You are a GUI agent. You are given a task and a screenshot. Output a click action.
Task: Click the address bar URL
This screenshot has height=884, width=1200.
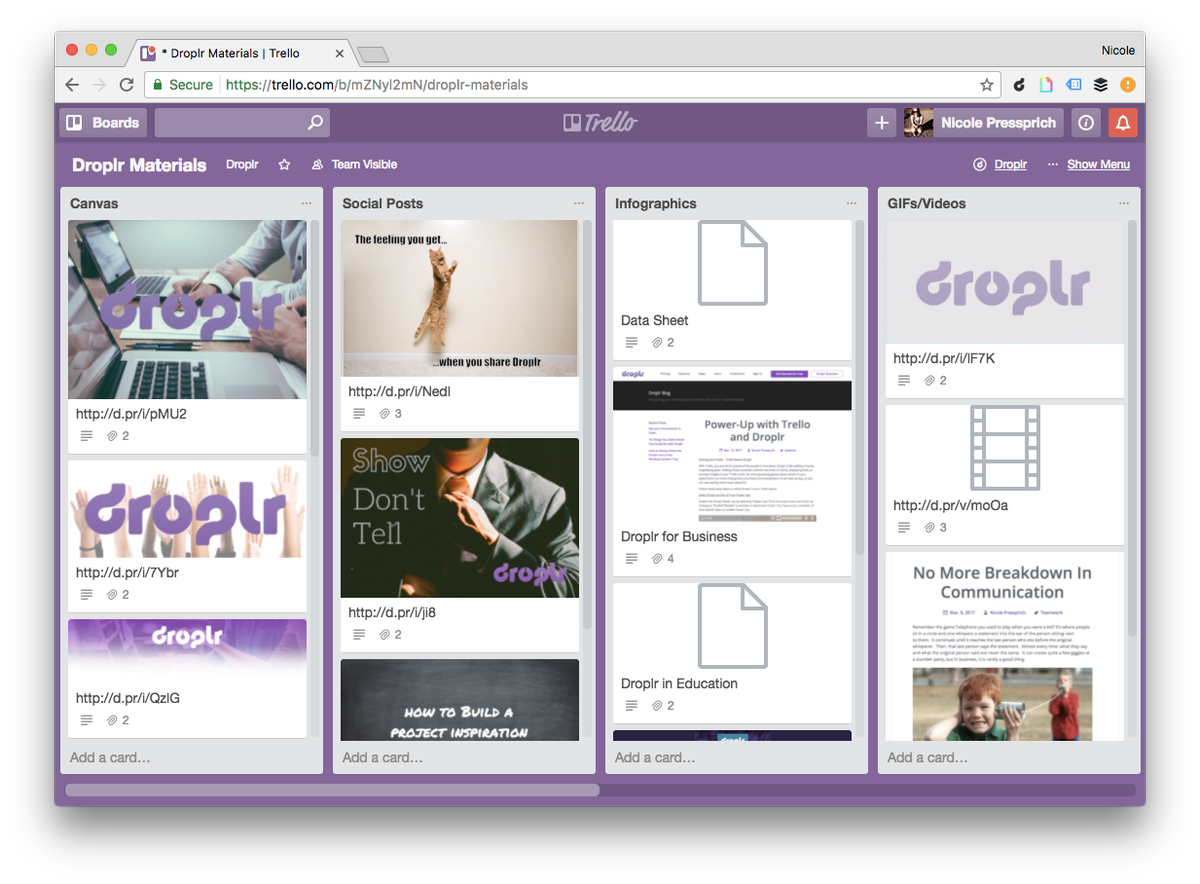click(377, 85)
